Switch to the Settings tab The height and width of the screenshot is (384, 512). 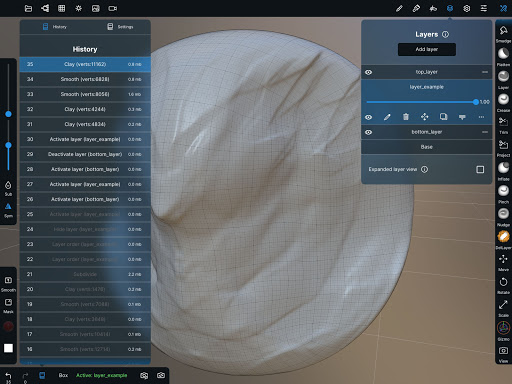click(120, 27)
